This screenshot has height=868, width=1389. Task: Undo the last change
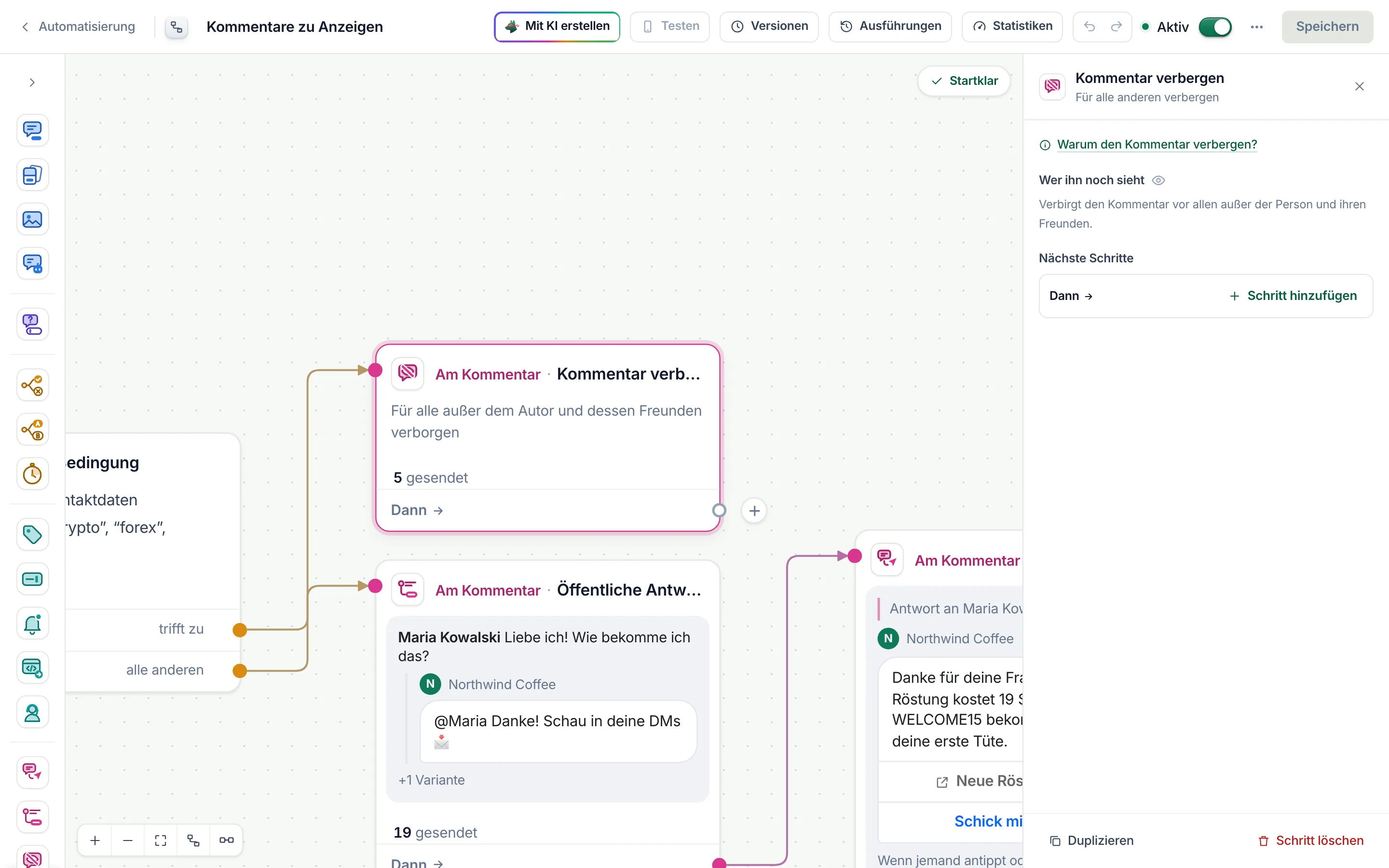pos(1089,27)
